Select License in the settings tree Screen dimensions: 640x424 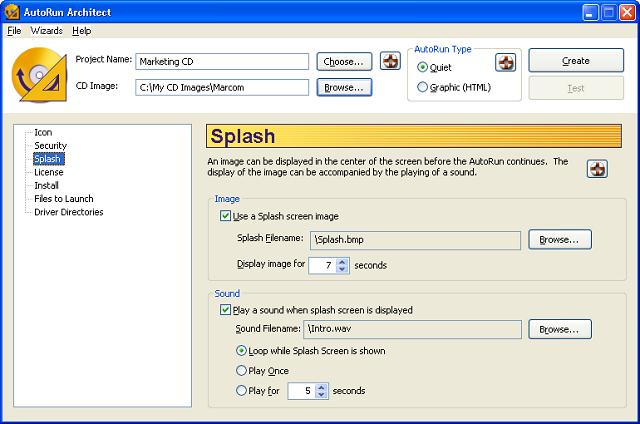49,172
